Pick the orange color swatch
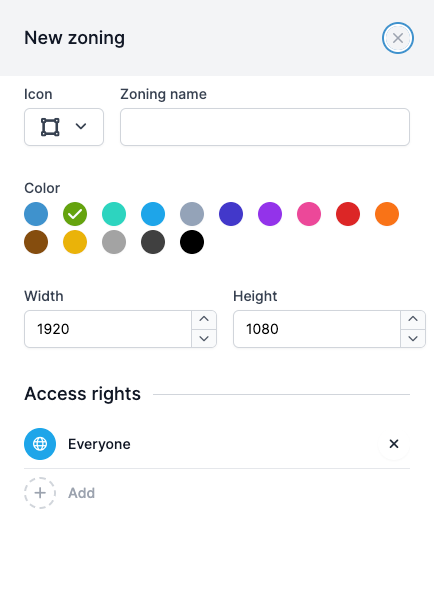The image size is (447, 601). pyautogui.click(x=387, y=214)
